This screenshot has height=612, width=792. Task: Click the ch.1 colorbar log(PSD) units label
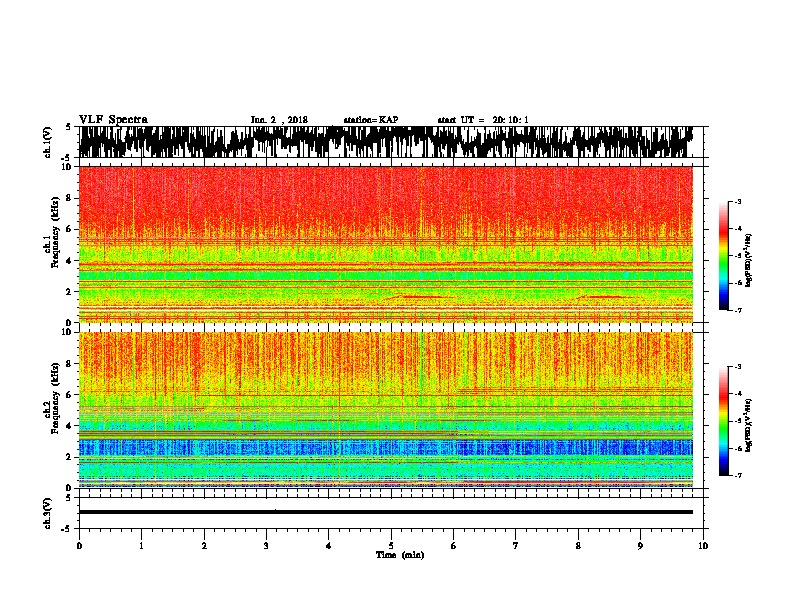click(748, 260)
